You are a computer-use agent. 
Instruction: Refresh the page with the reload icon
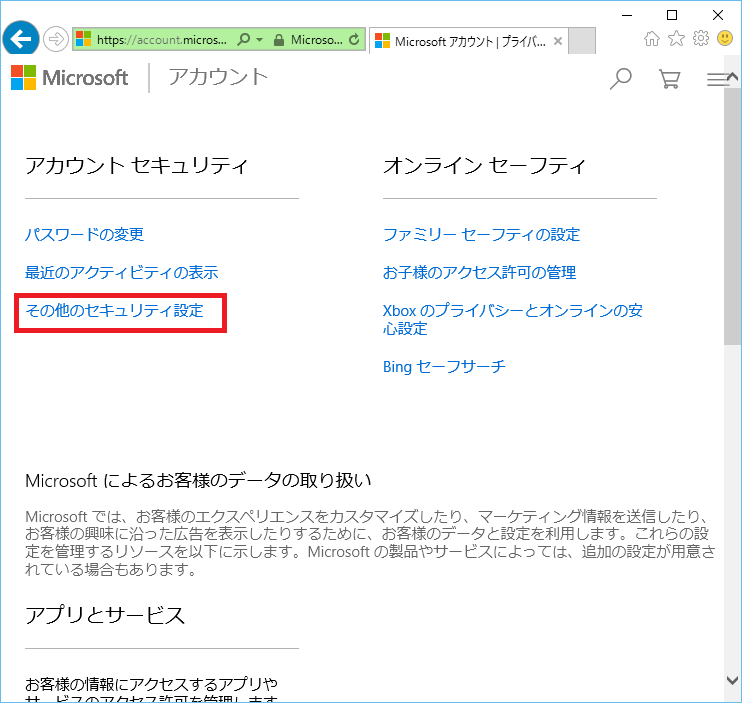point(354,40)
